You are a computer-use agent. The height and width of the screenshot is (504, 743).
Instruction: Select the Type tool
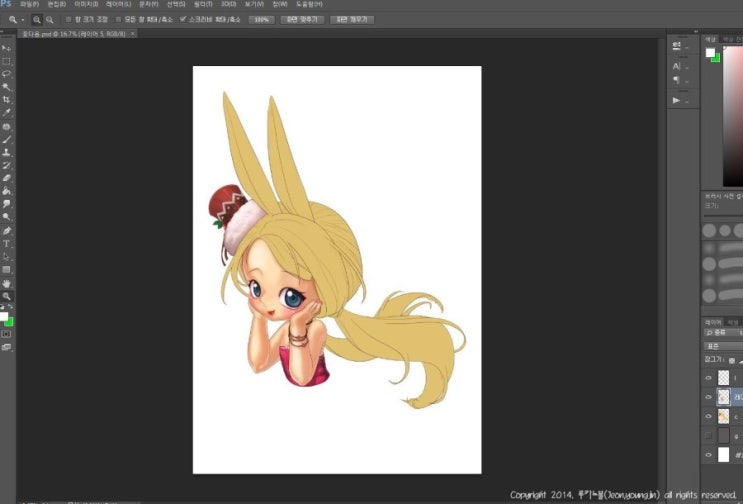6,244
